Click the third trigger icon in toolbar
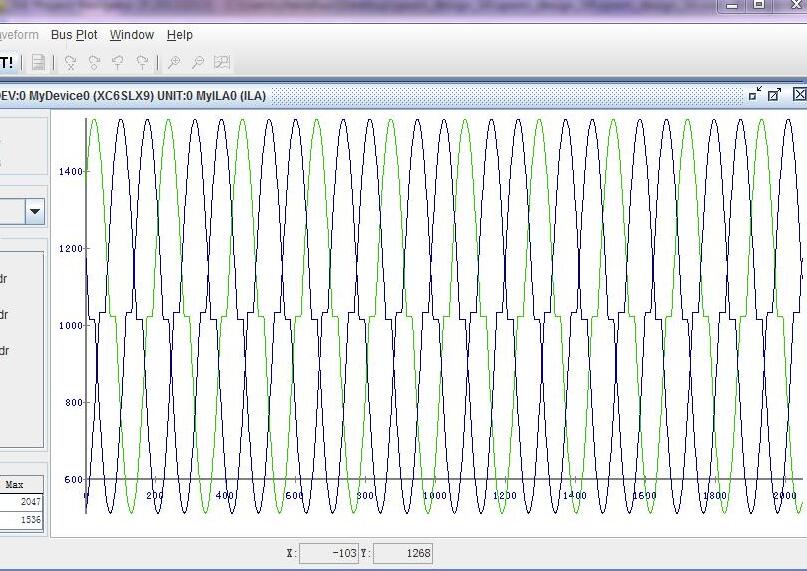 point(118,63)
